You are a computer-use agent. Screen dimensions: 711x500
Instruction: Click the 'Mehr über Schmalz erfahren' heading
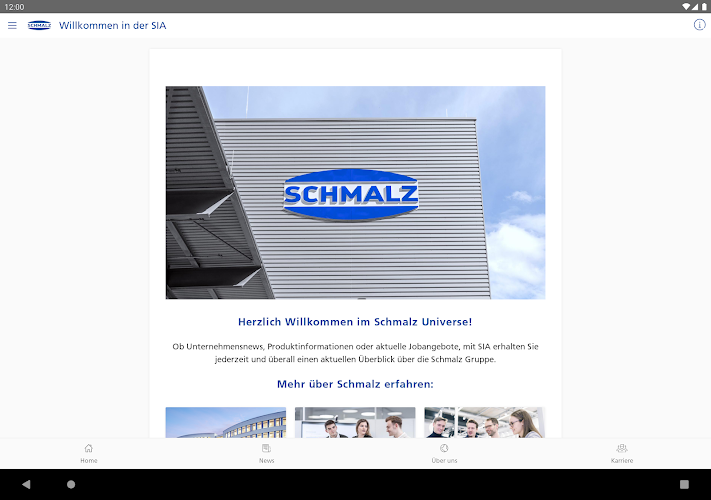(x=355, y=384)
